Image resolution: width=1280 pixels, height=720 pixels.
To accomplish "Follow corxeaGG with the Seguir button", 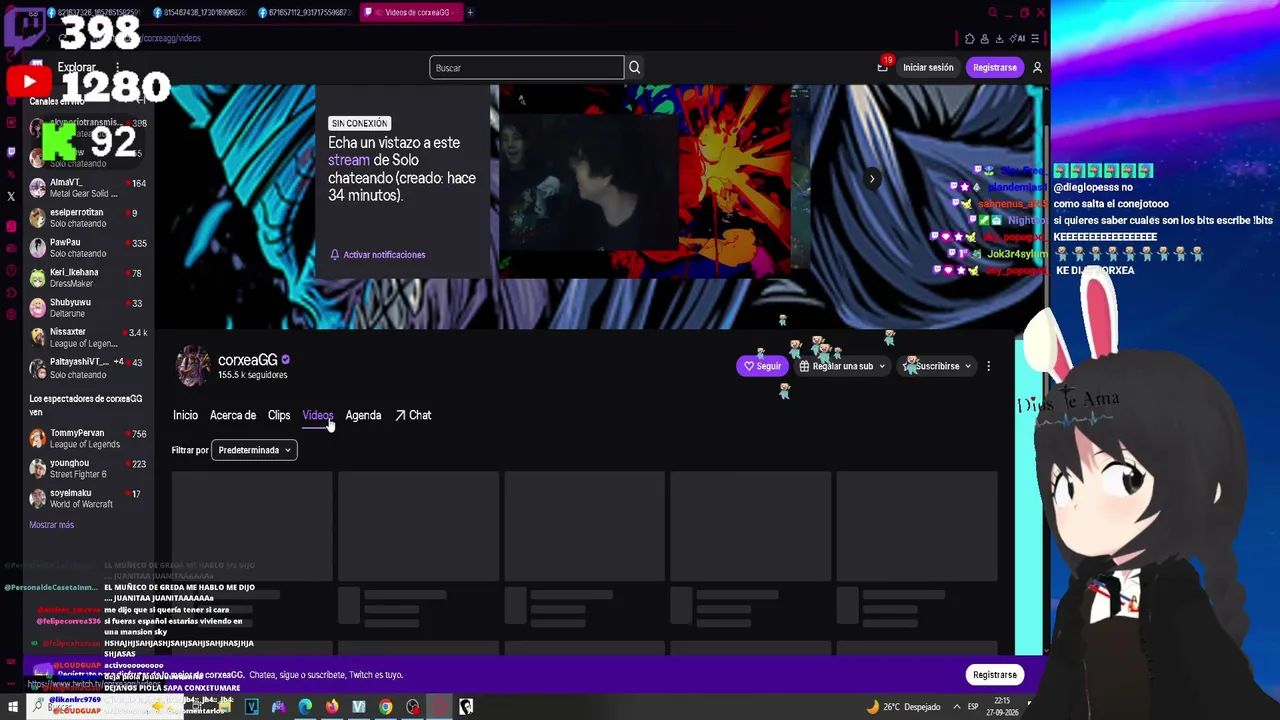I will pyautogui.click(x=762, y=366).
